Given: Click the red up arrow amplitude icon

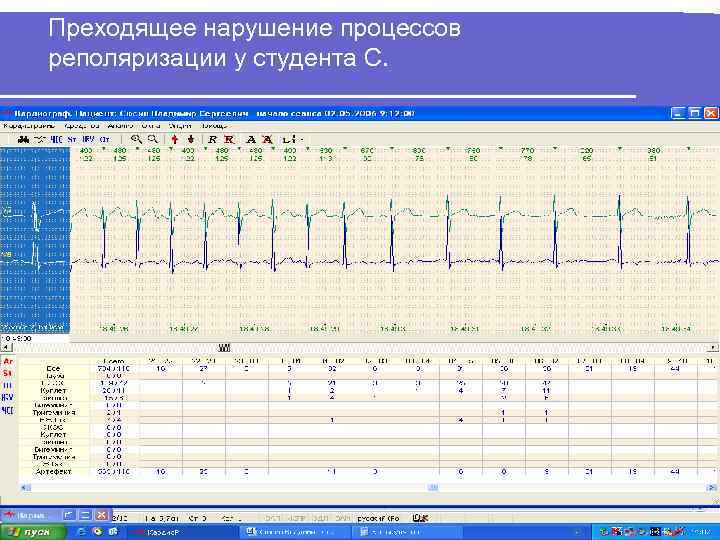Looking at the screenshot, I should (174, 139).
